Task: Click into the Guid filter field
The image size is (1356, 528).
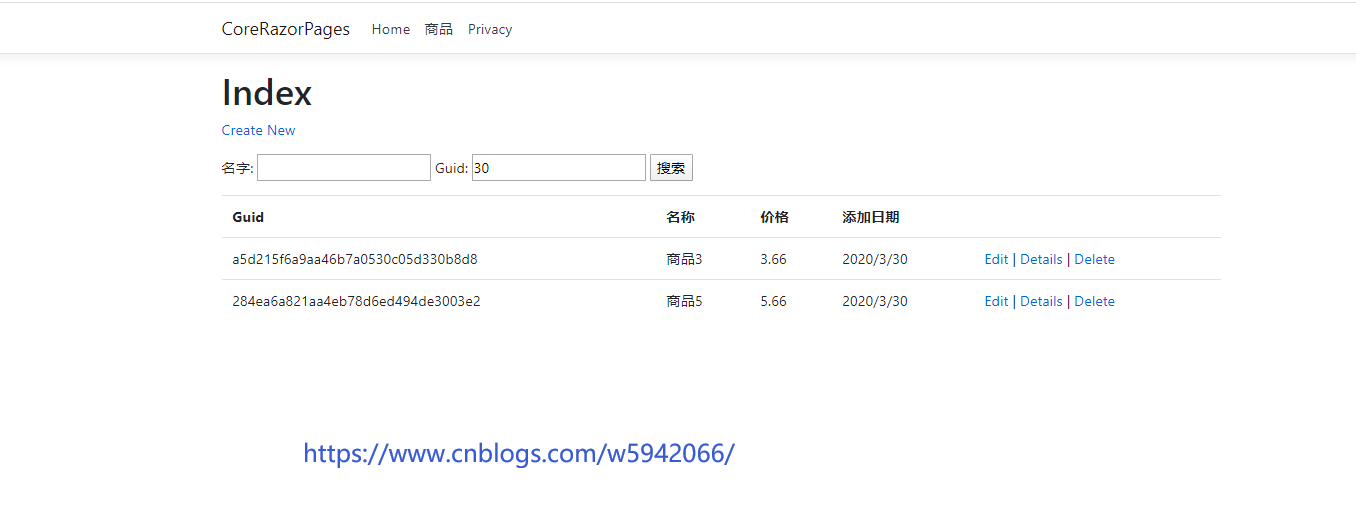Action: tap(558, 168)
